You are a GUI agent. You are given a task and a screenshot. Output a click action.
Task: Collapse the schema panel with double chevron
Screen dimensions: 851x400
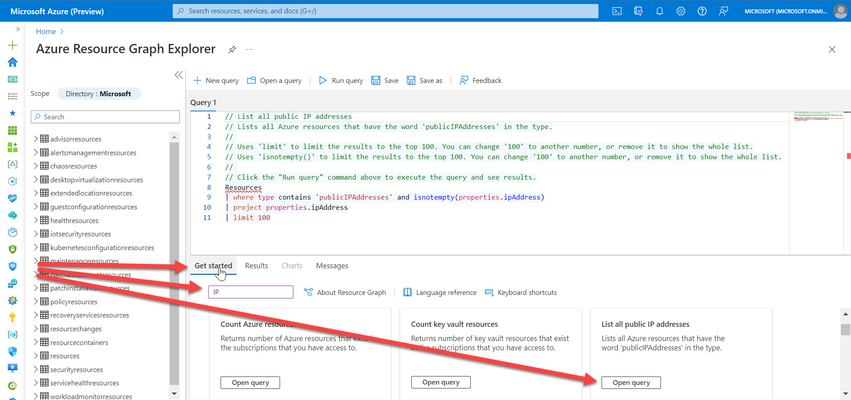pyautogui.click(x=178, y=75)
